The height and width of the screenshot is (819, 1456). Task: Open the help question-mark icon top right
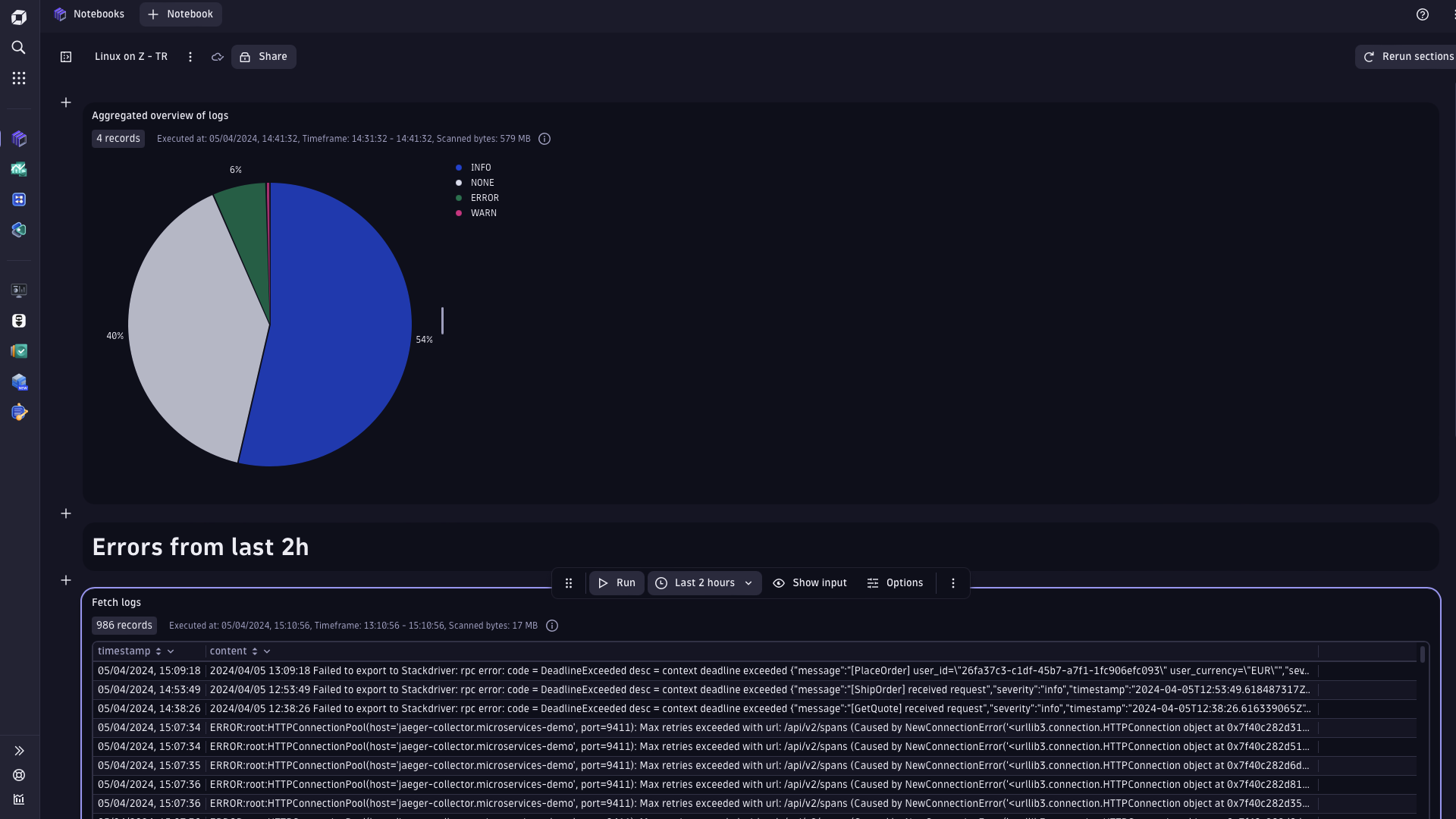click(x=1423, y=14)
